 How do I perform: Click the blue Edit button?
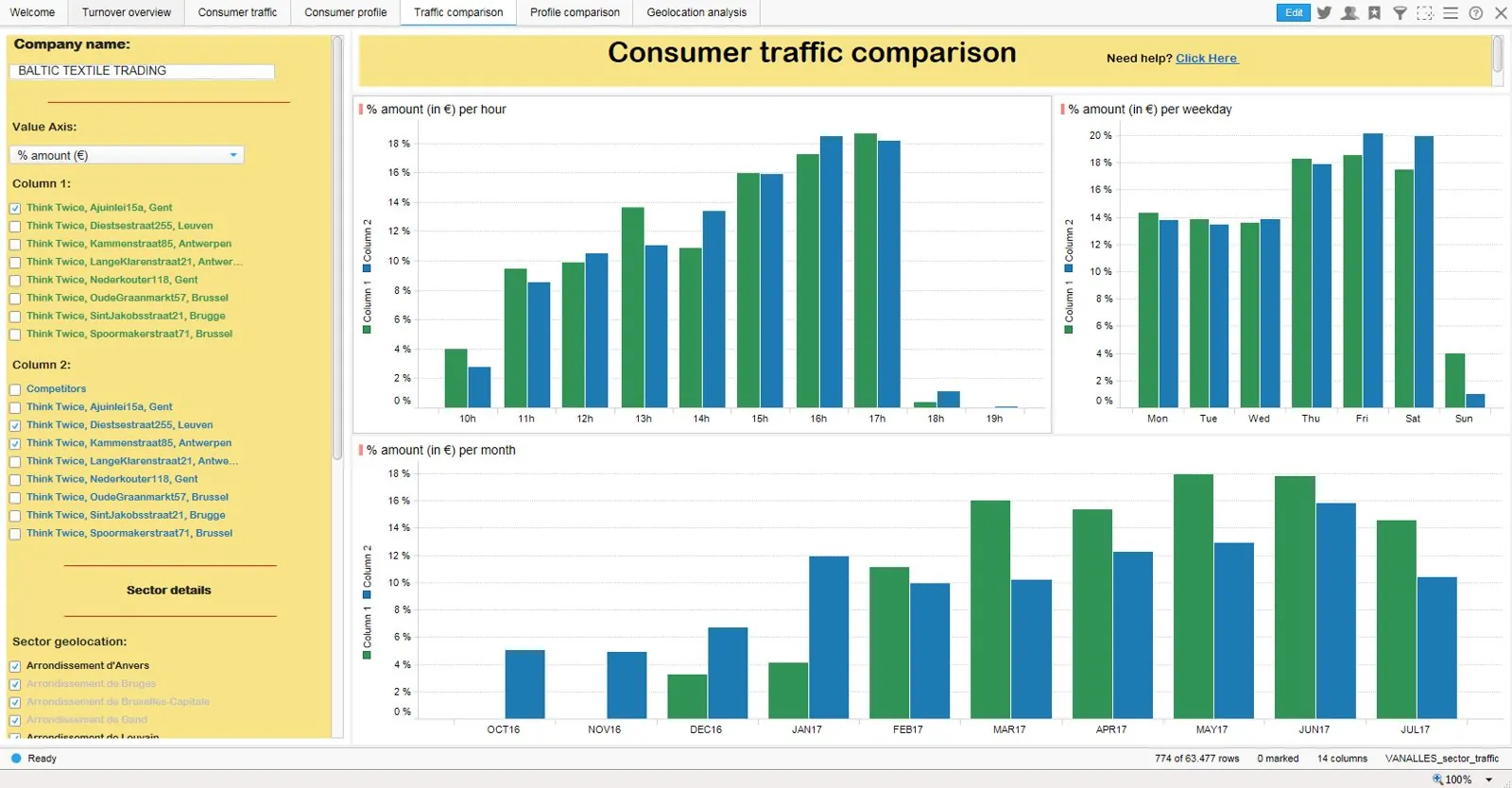1294,12
